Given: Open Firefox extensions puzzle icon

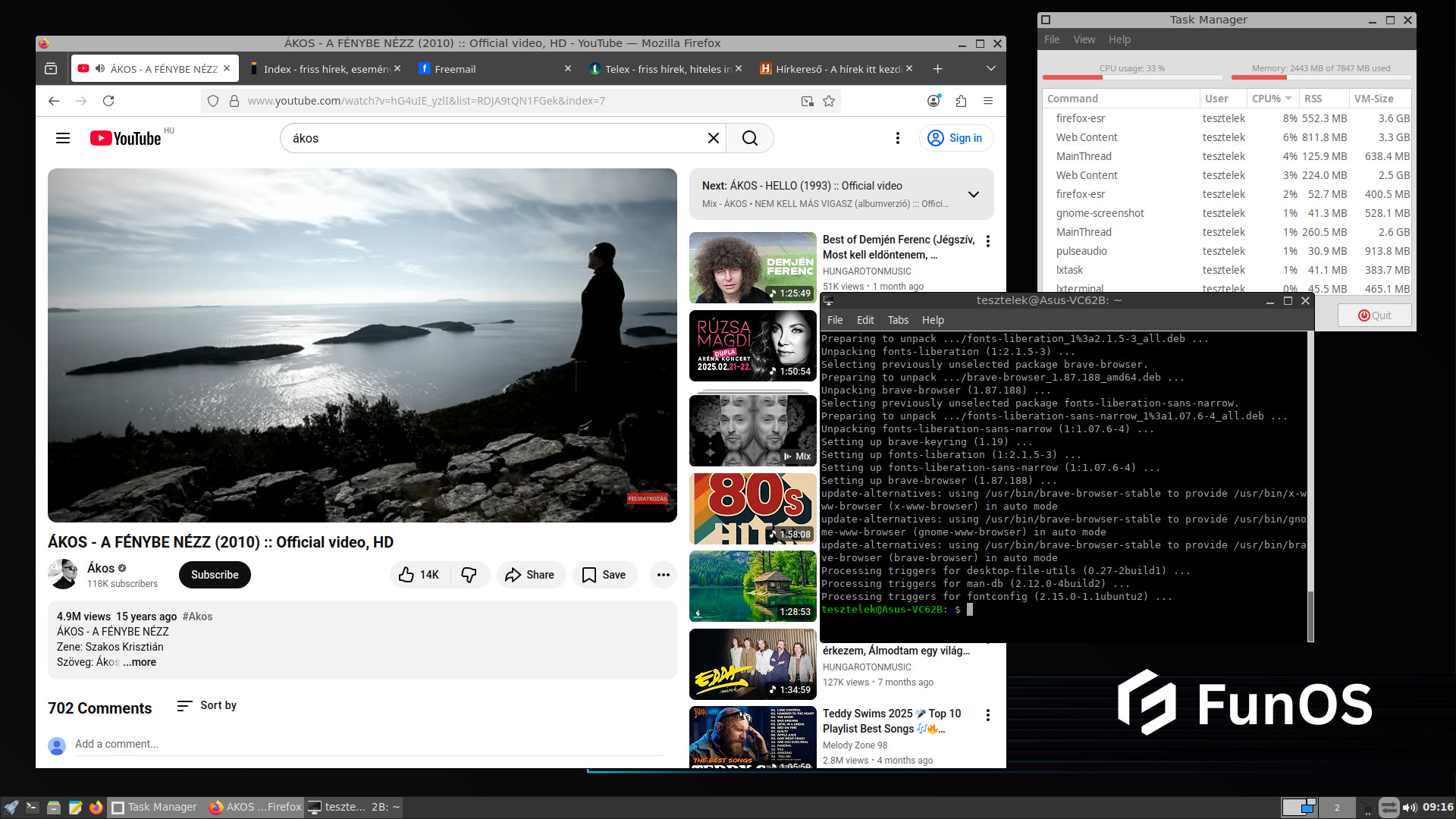Looking at the screenshot, I should pos(961,101).
